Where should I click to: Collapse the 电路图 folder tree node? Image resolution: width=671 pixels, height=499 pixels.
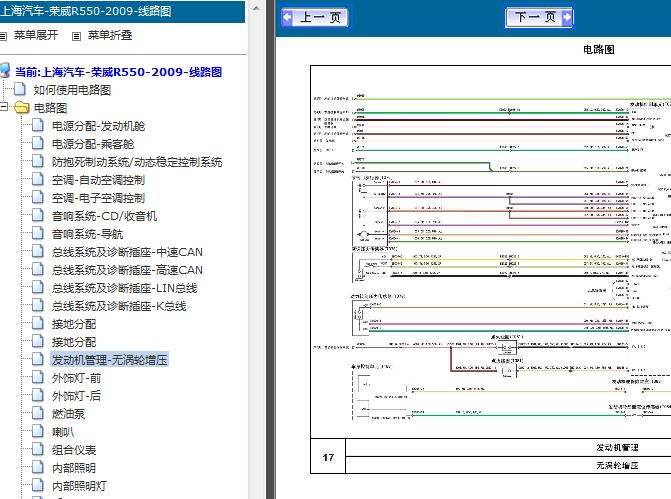point(4,107)
